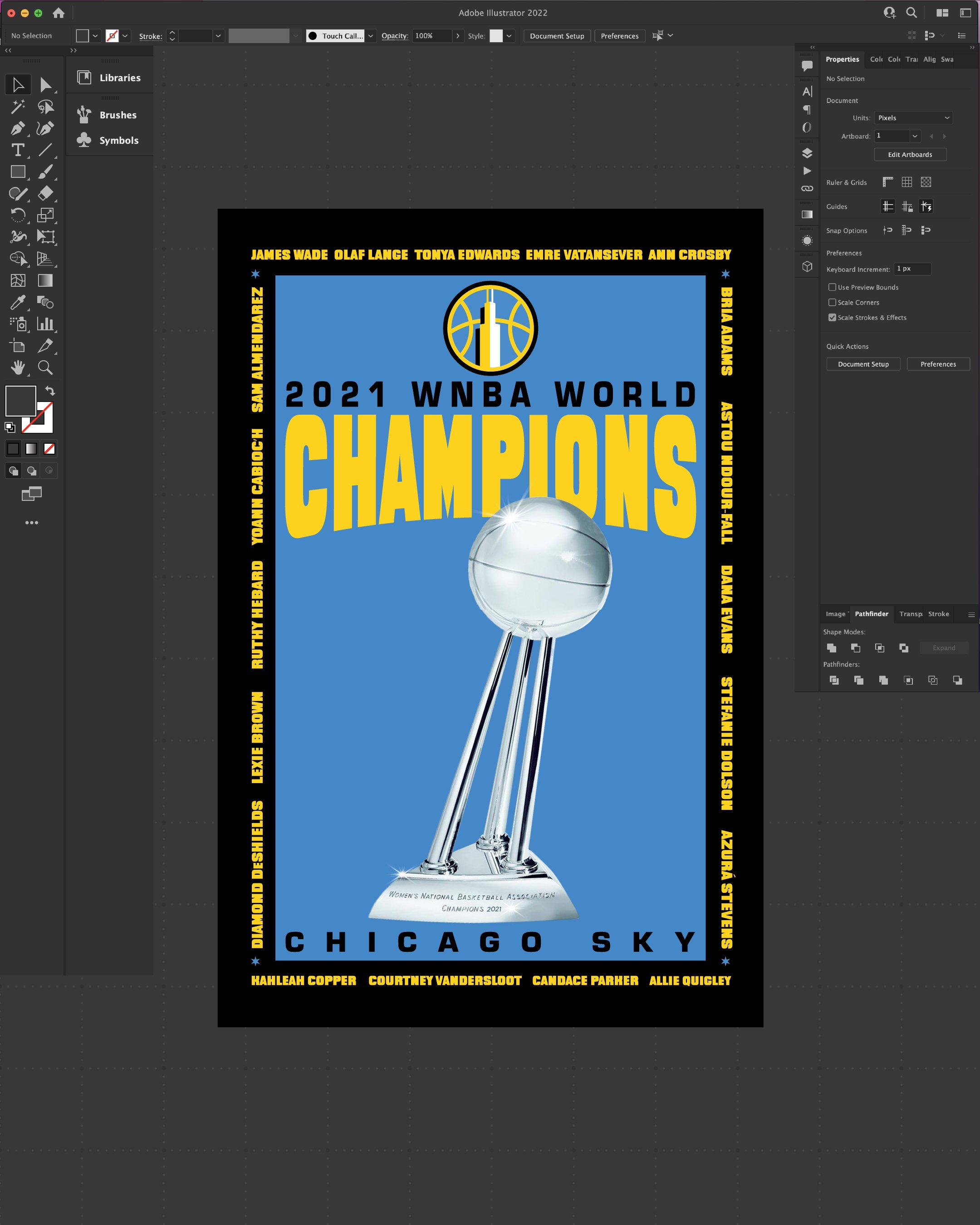Select the Free Transform tool
The height and width of the screenshot is (1225, 980).
tap(45, 236)
